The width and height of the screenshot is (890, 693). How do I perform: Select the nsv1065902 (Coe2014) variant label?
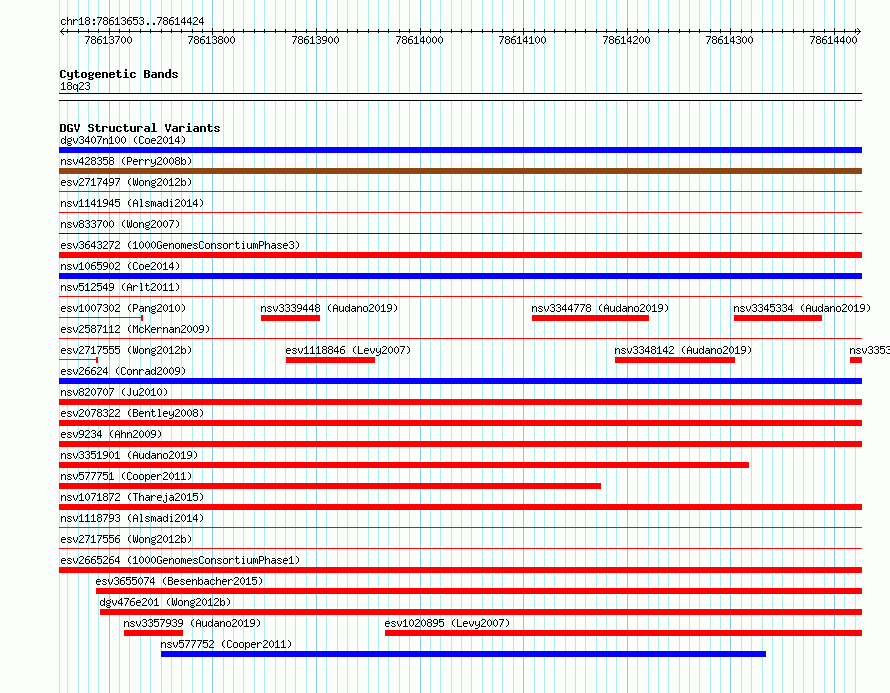pos(120,266)
